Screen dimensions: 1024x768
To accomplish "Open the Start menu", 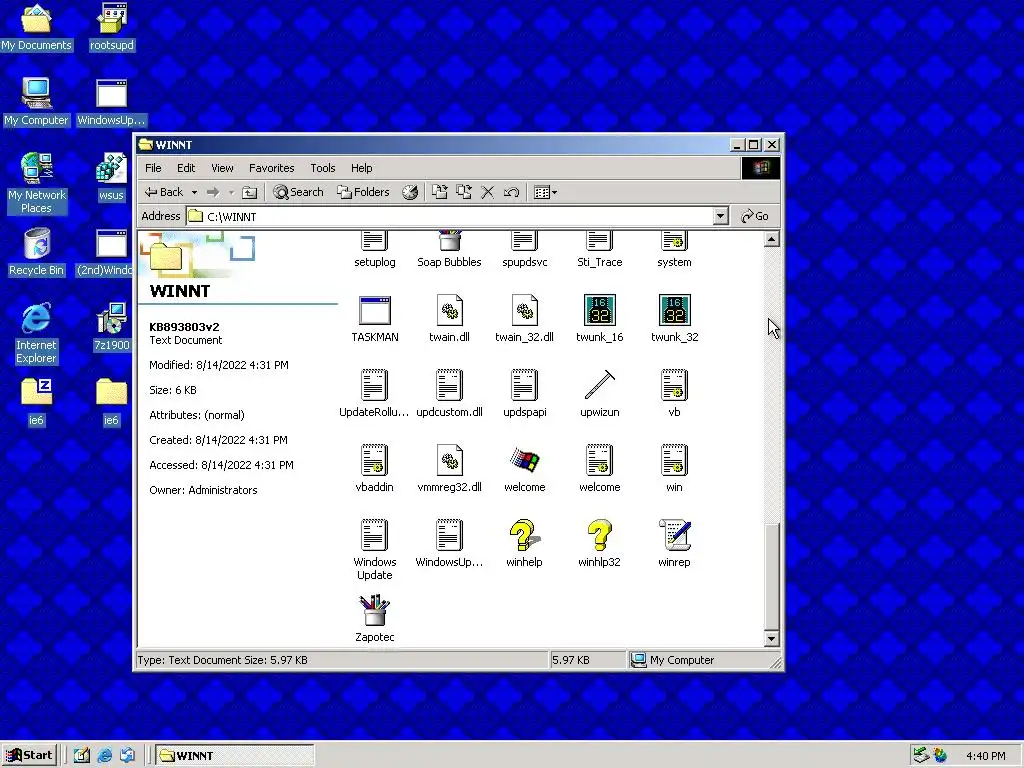I will (x=30, y=755).
